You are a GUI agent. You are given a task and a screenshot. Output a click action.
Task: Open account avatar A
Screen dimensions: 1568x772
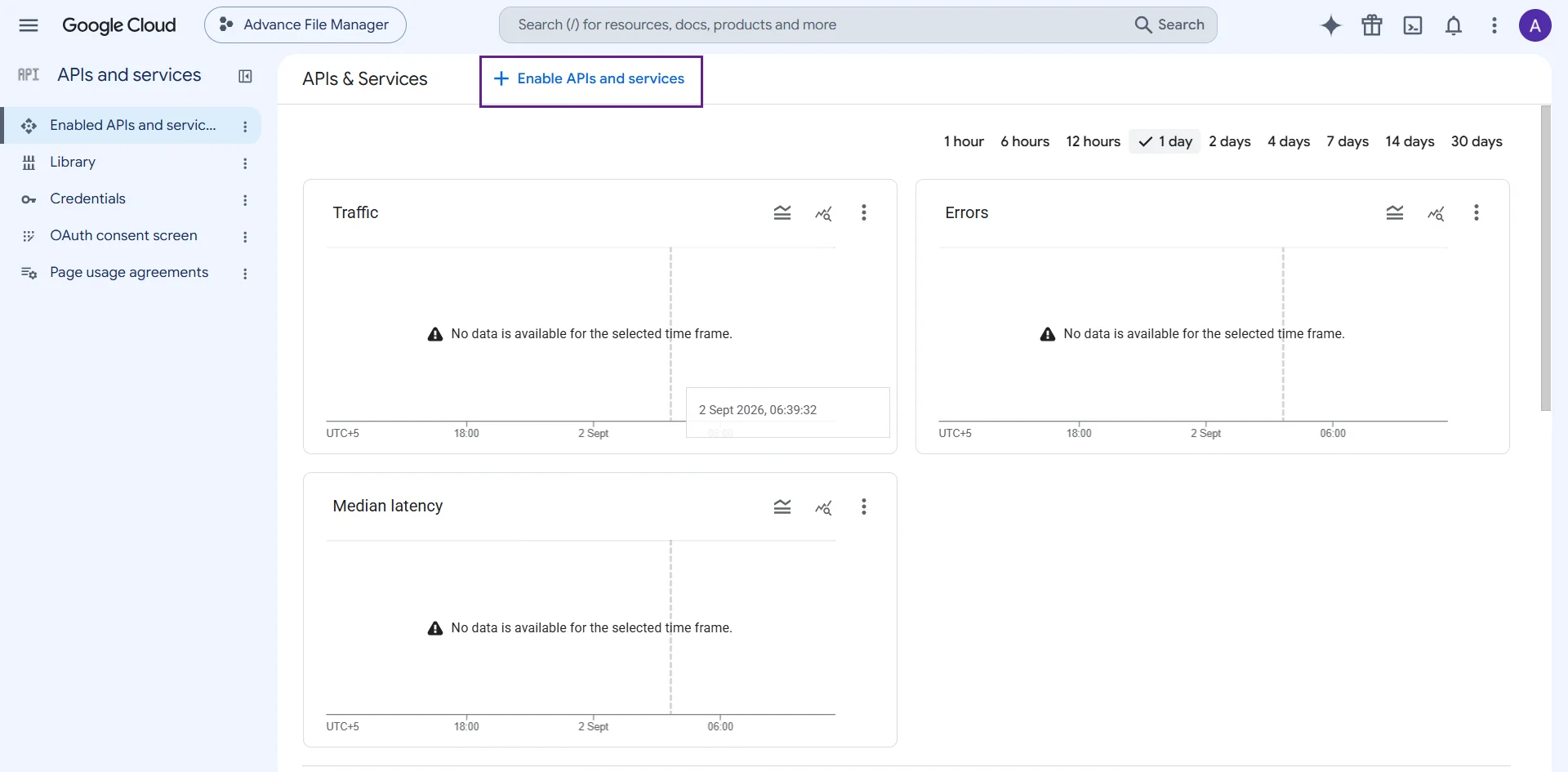[x=1535, y=25]
